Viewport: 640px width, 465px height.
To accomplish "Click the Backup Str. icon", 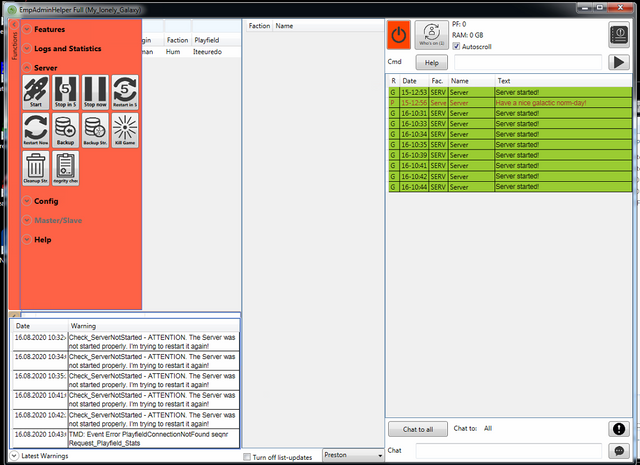I will (96, 130).
